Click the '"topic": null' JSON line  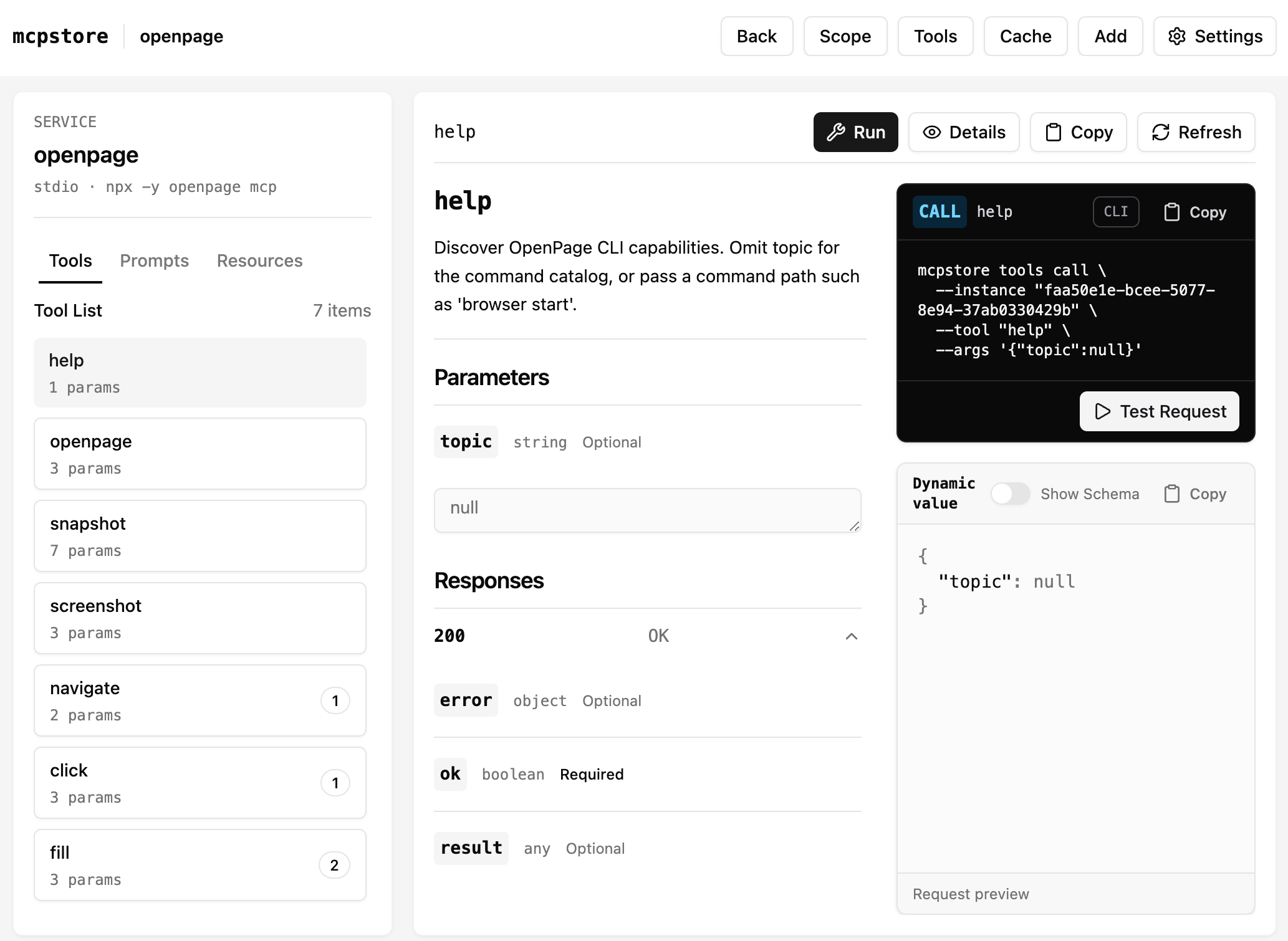tap(1007, 581)
